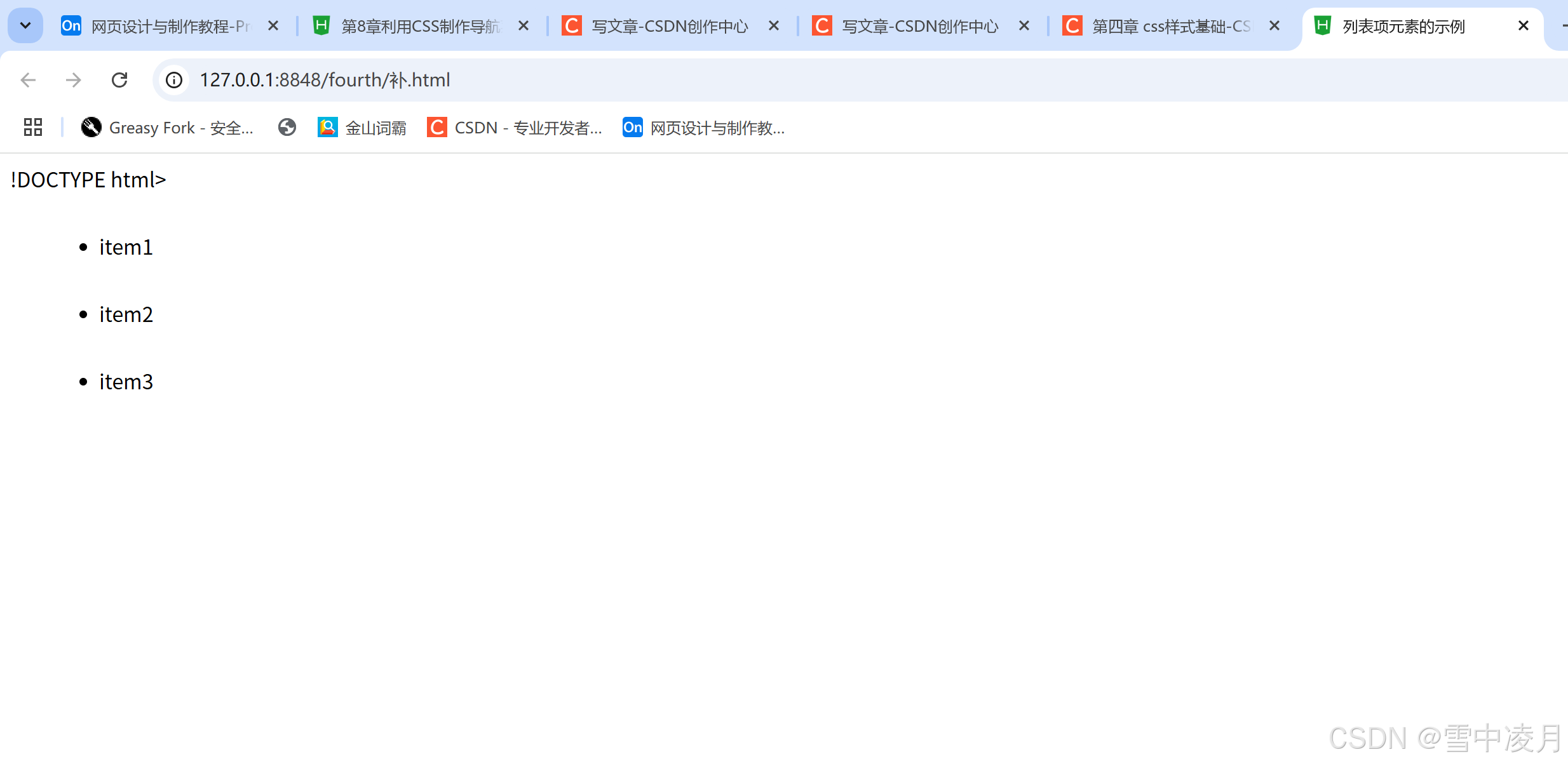Screen dimensions: 1568x764
Task: Click the forward navigation arrow
Action: pos(74,80)
